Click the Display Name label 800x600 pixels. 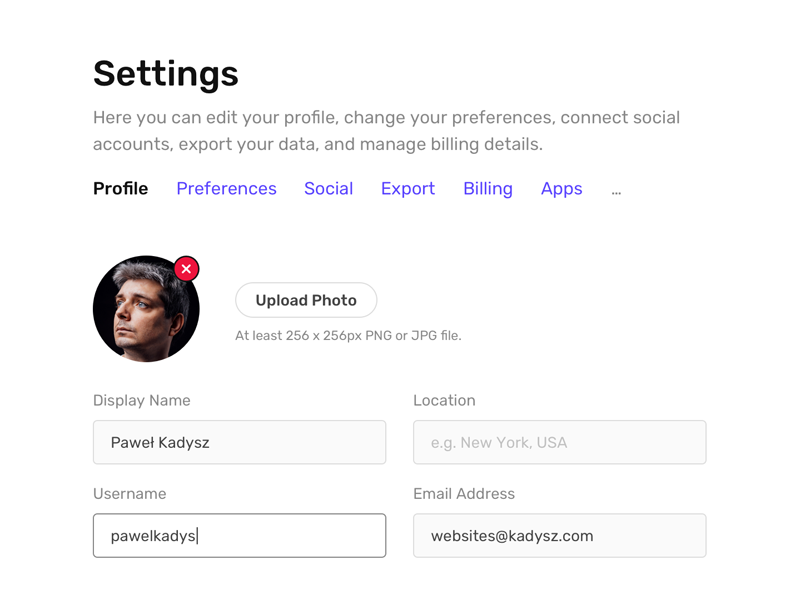pyautogui.click(x=141, y=400)
